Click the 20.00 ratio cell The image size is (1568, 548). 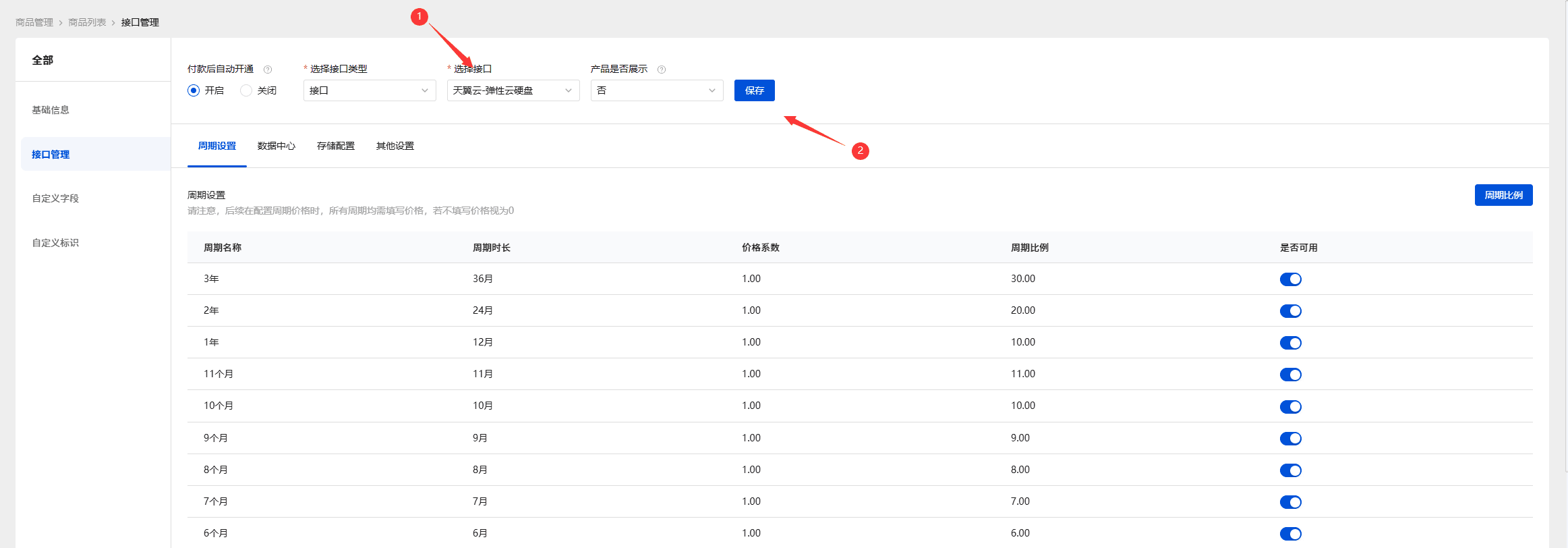tap(1023, 310)
